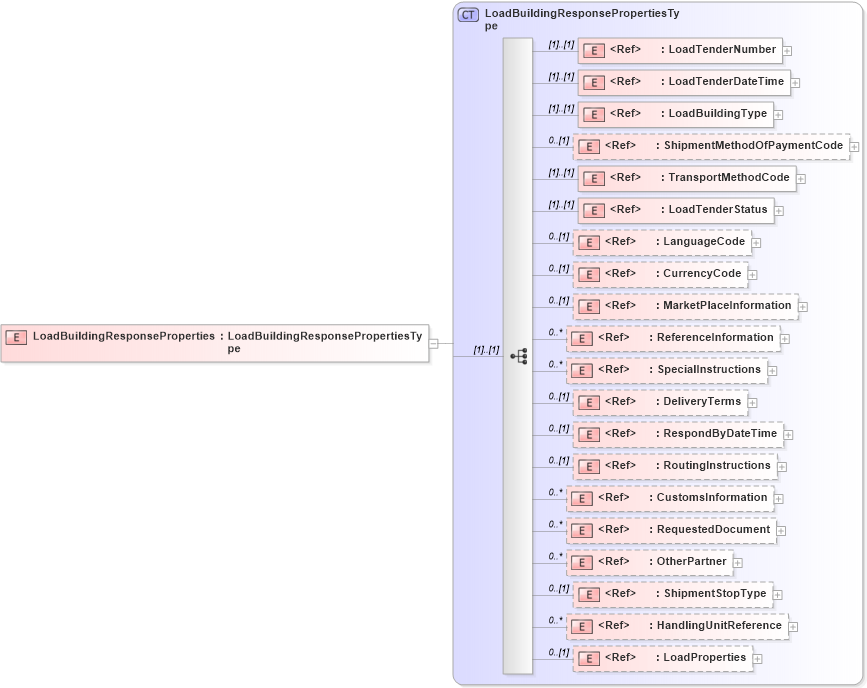This screenshot has height=688, width=867.
Task: Select the E icon for TransportMethodCode
Action: 593,178
